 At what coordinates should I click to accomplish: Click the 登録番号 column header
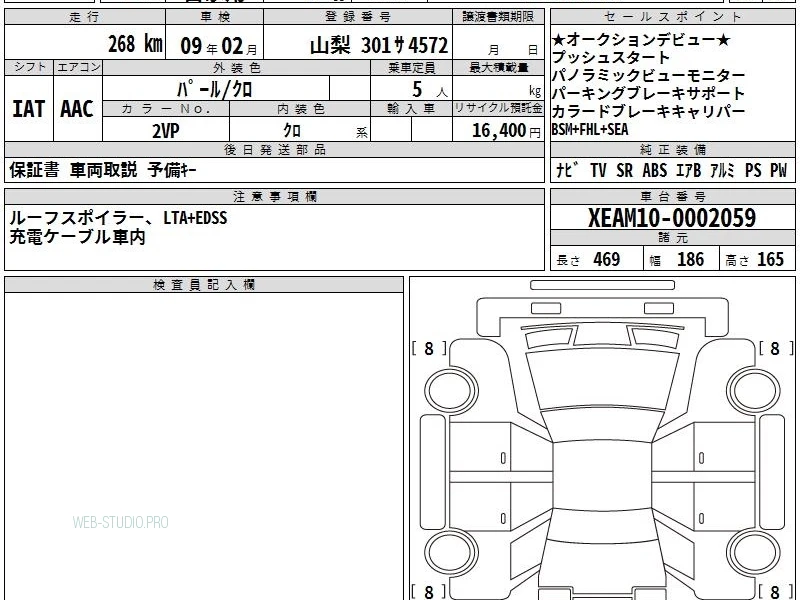coord(358,17)
